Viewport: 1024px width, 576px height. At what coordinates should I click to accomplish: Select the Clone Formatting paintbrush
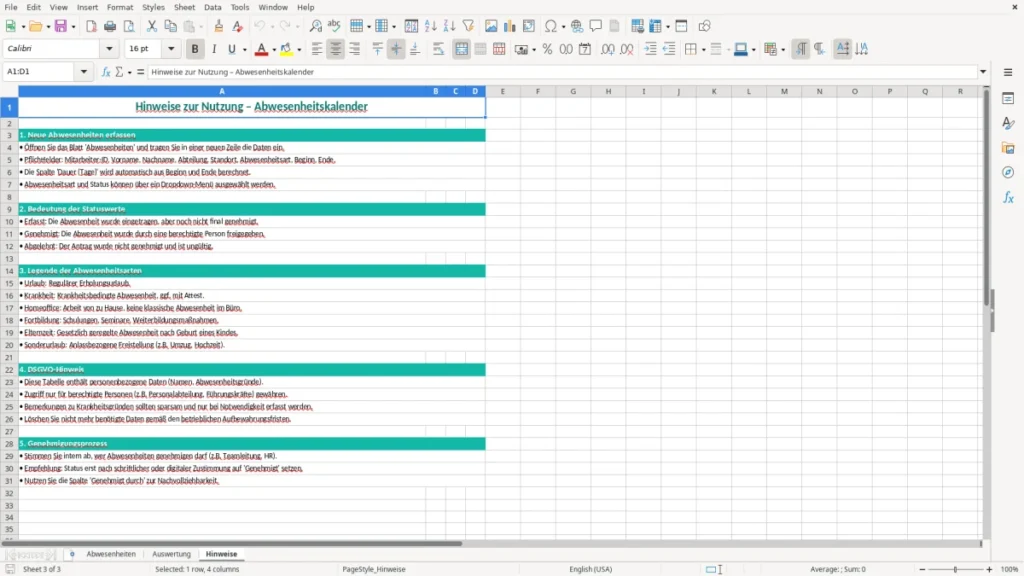(x=219, y=26)
